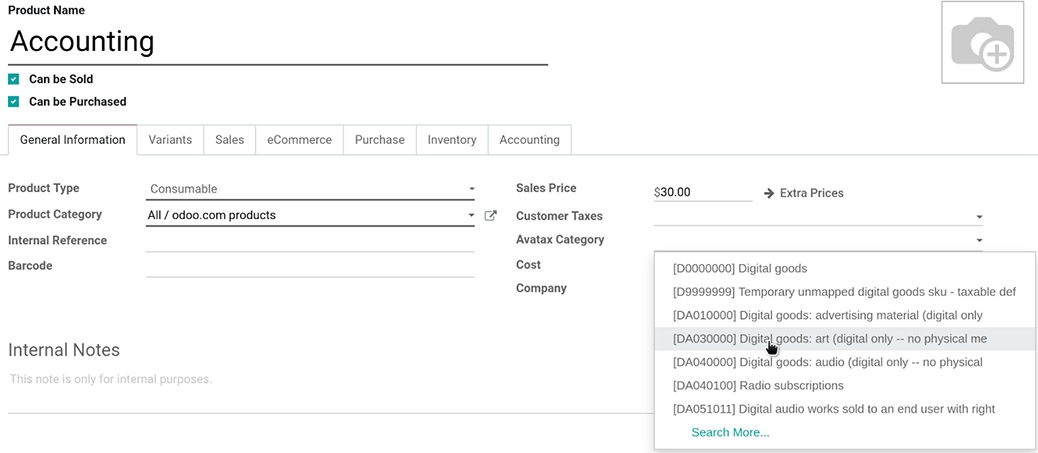1038x453 pixels.
Task: Expand the Customer Taxes dropdown
Action: (x=979, y=217)
